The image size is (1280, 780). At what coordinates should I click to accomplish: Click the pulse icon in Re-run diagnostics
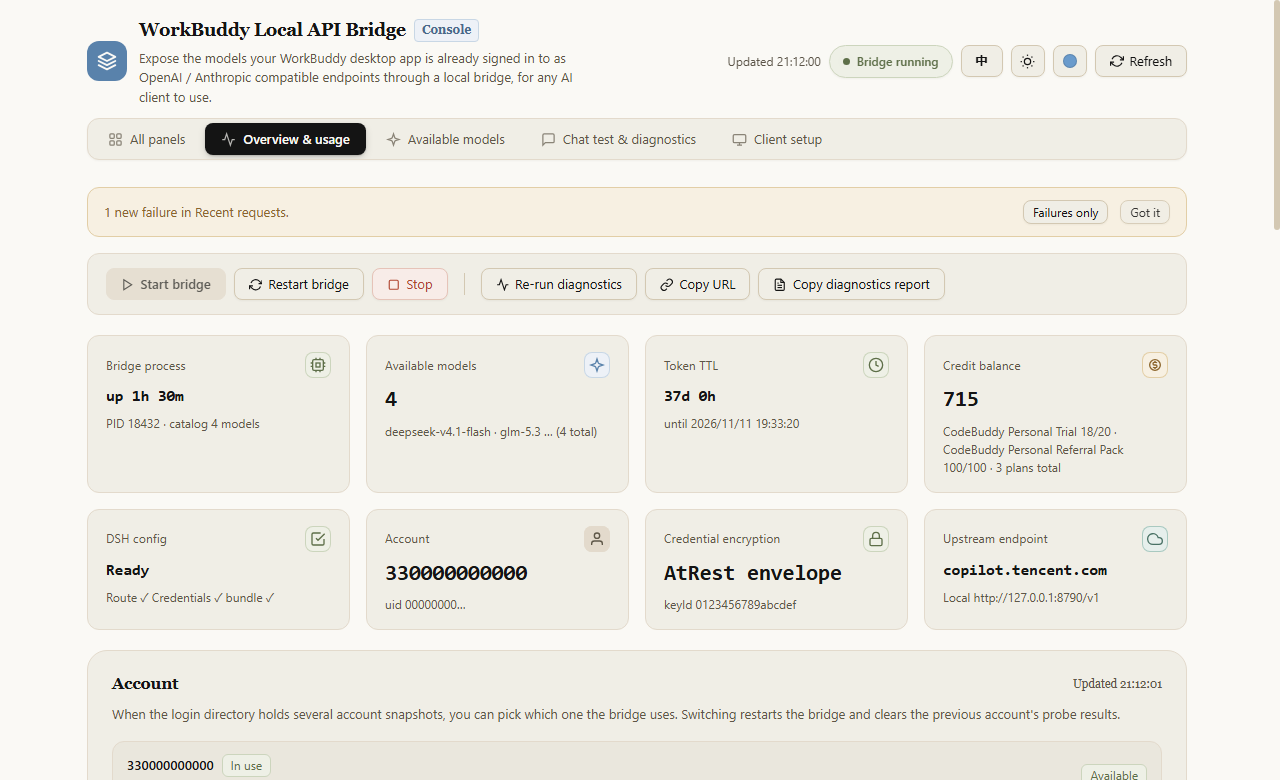(x=503, y=285)
